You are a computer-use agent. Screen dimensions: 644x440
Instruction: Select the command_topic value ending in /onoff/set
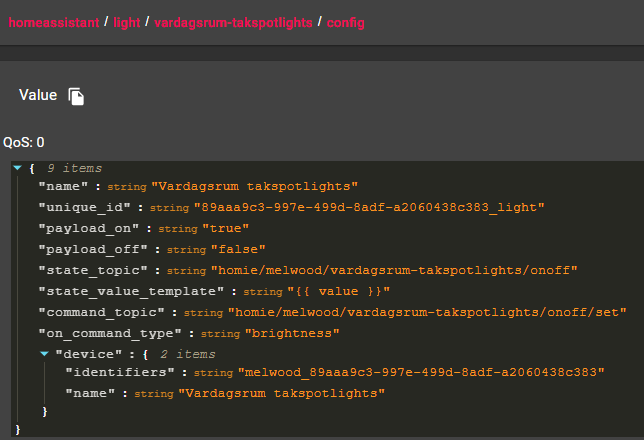pos(427,312)
